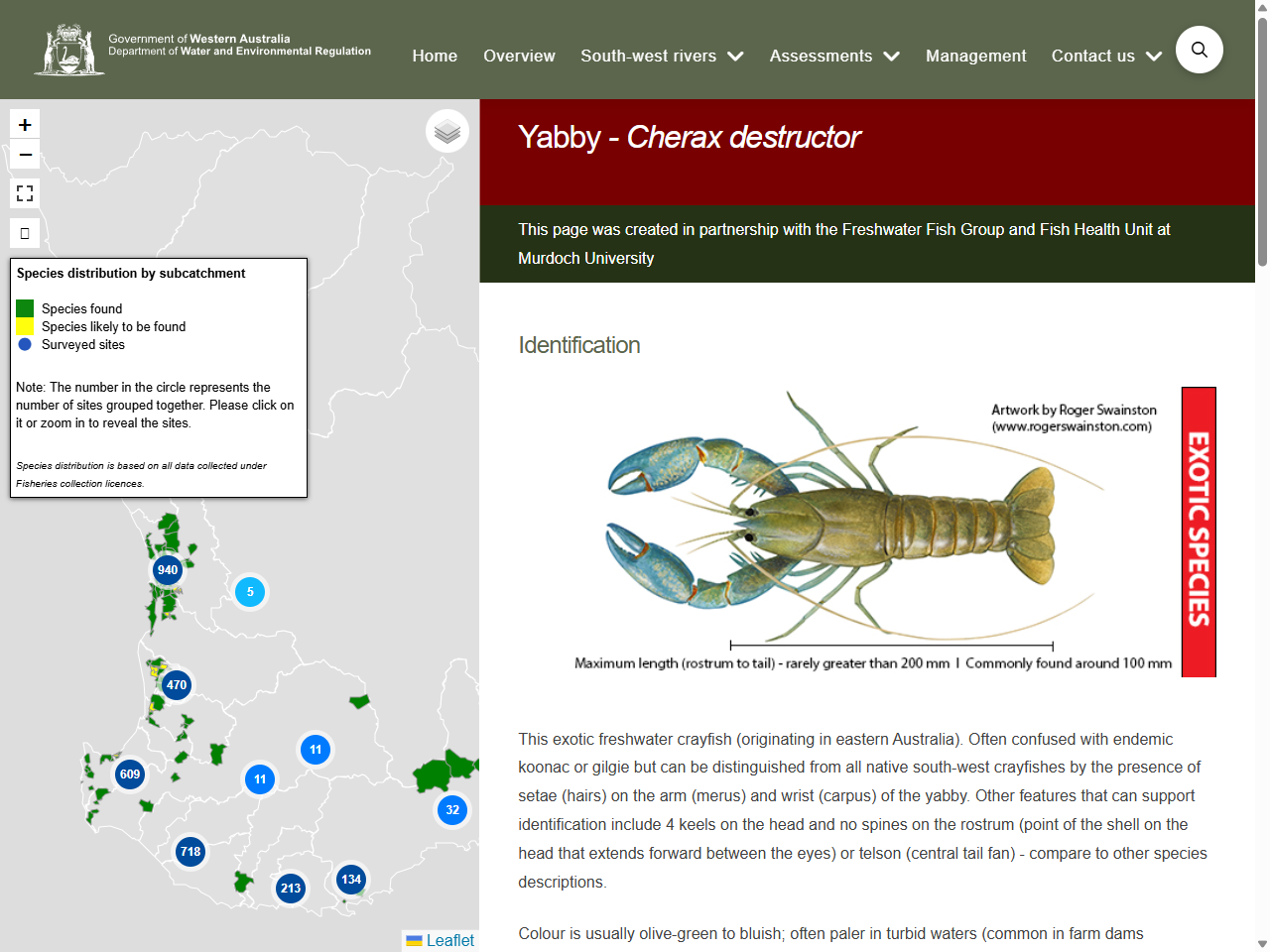Zoom in on the map
The height and width of the screenshot is (952, 1270).
[x=24, y=123]
